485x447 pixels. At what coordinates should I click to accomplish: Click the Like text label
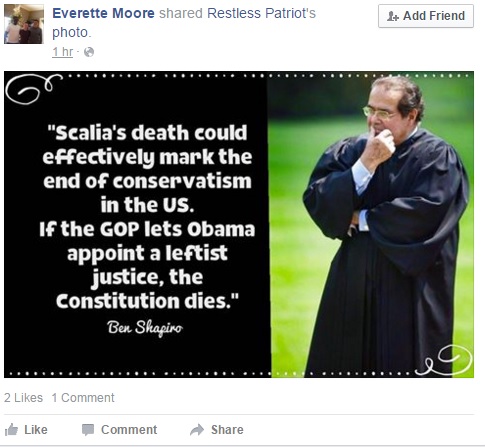[x=36, y=430]
